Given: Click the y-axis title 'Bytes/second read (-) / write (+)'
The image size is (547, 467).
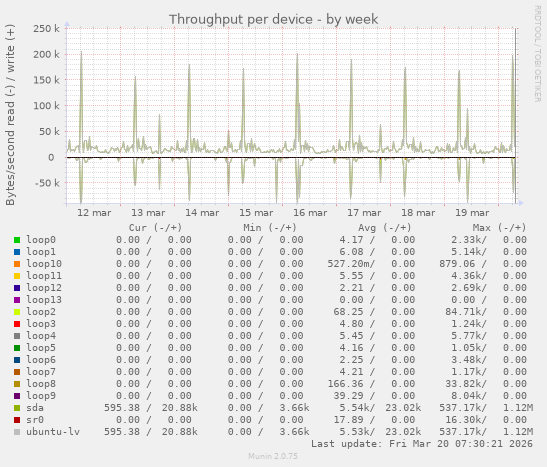Looking at the screenshot, I should pyautogui.click(x=10, y=115).
